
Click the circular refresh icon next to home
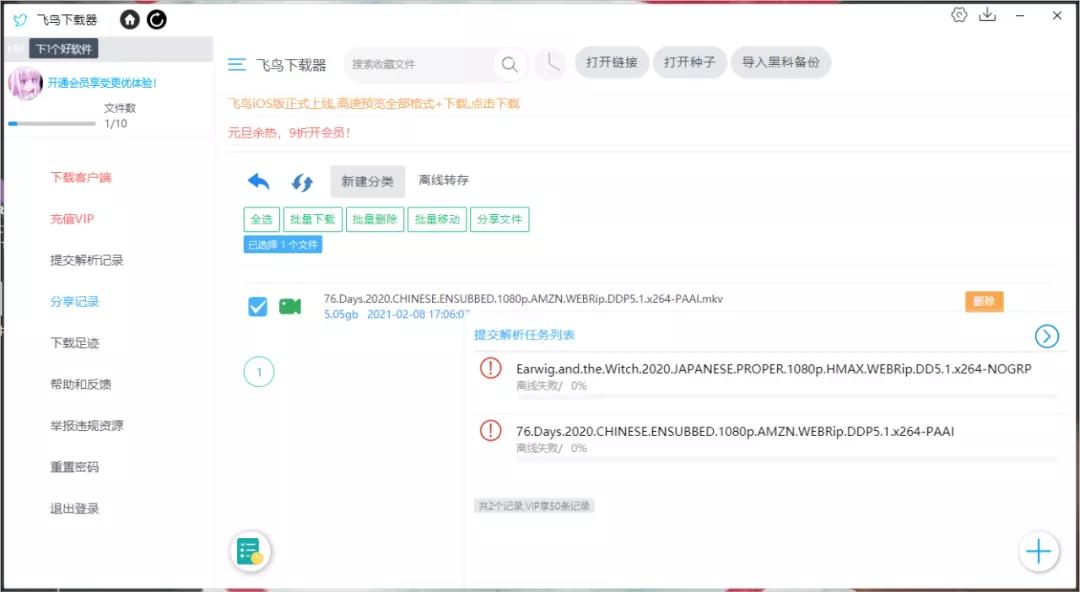[x=157, y=19]
